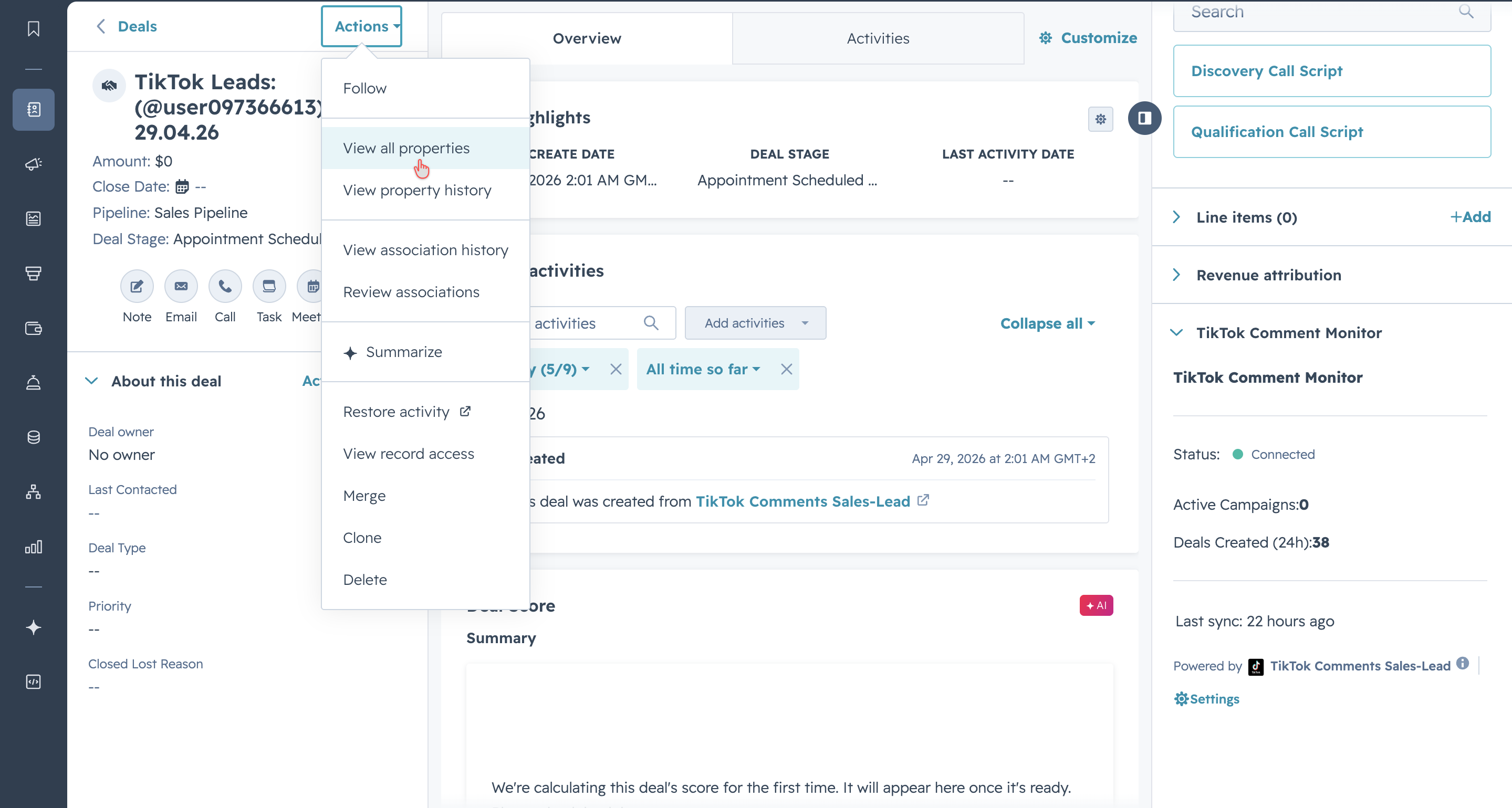Click the handshake deal icon beside the title

pyautogui.click(x=109, y=86)
